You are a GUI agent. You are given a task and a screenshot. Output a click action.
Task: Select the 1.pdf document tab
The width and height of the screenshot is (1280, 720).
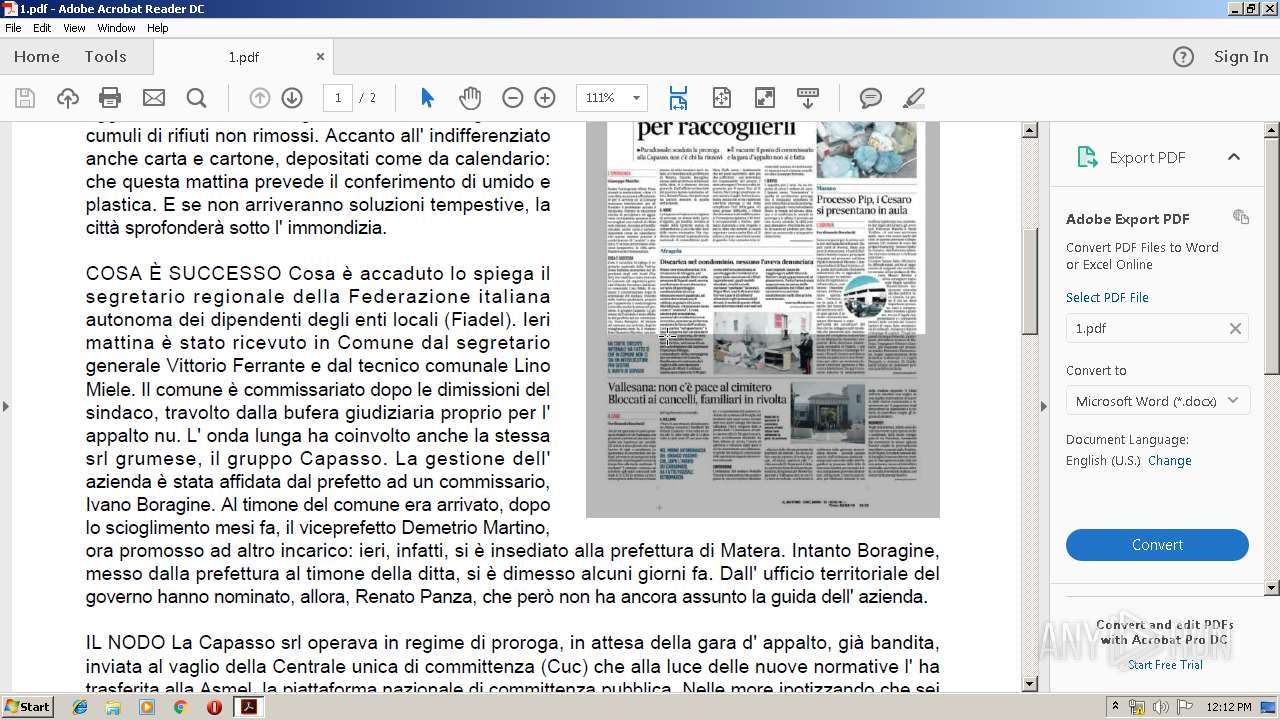click(x=244, y=57)
